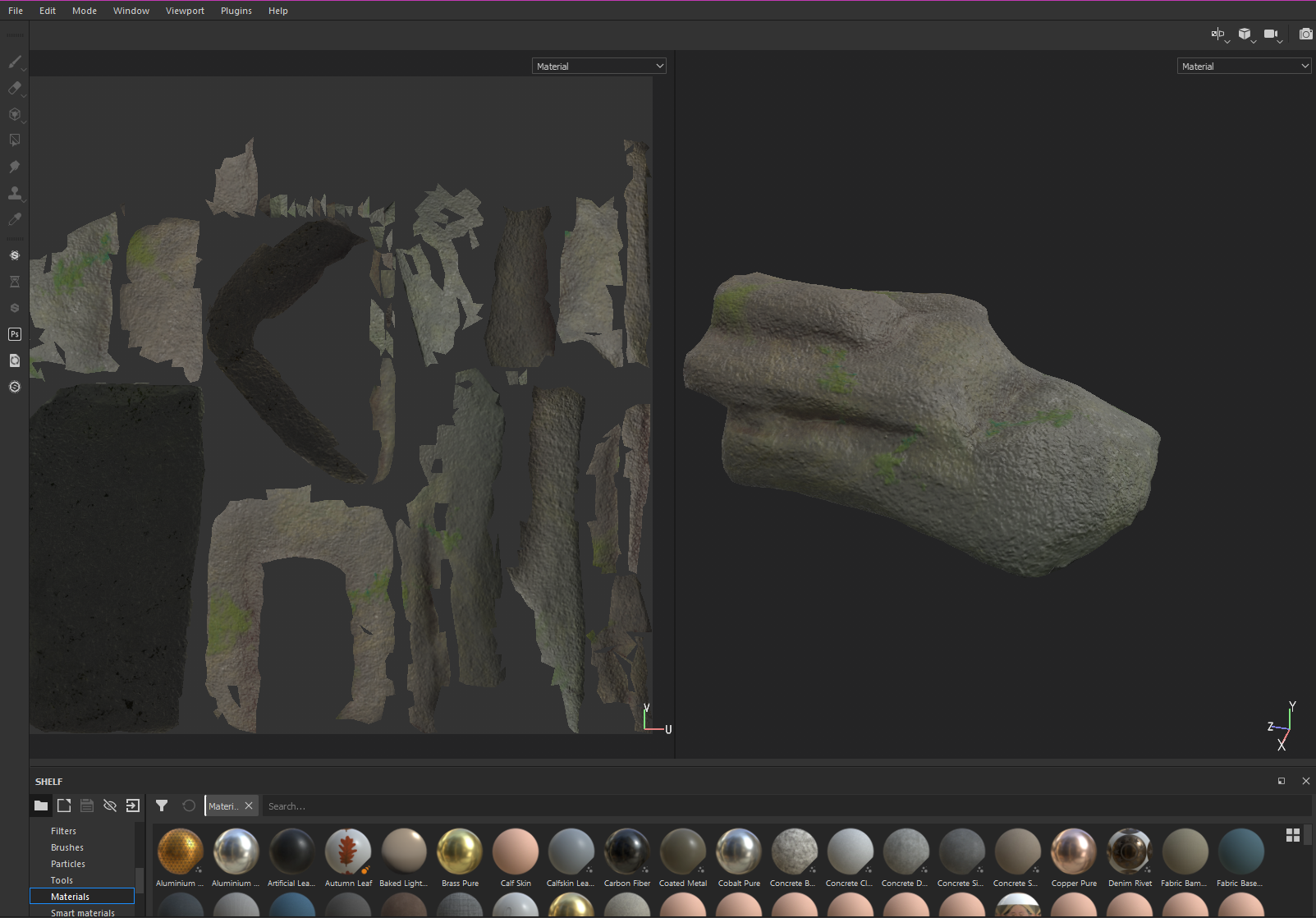Screen dimensions: 1316x918
Task: Toggle hidden shelf items eye icon
Action: coord(110,806)
